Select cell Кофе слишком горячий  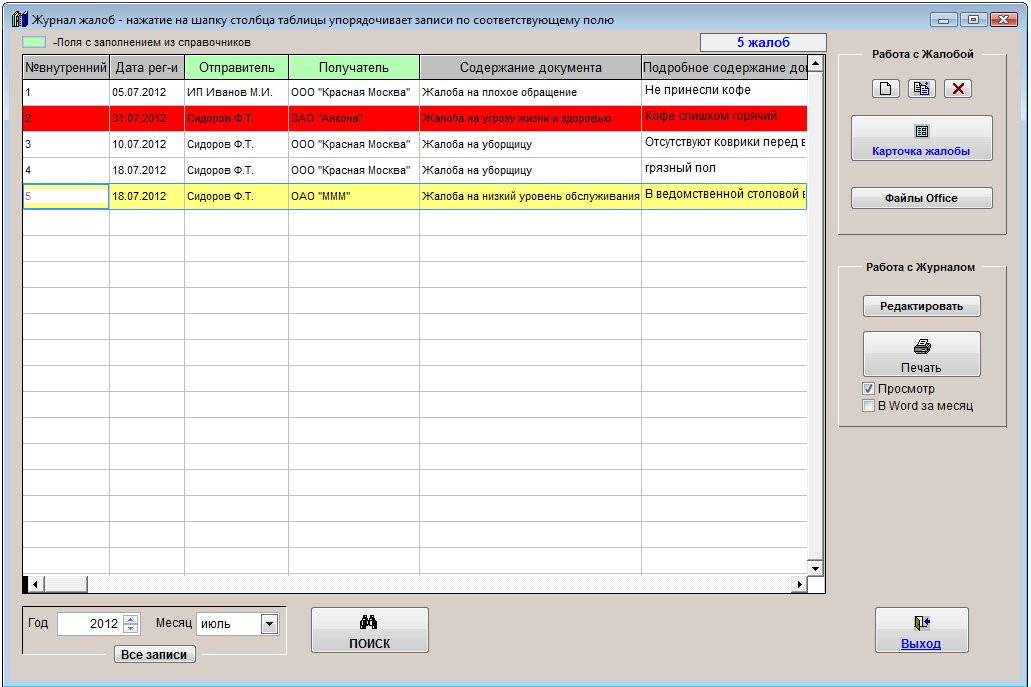724,118
